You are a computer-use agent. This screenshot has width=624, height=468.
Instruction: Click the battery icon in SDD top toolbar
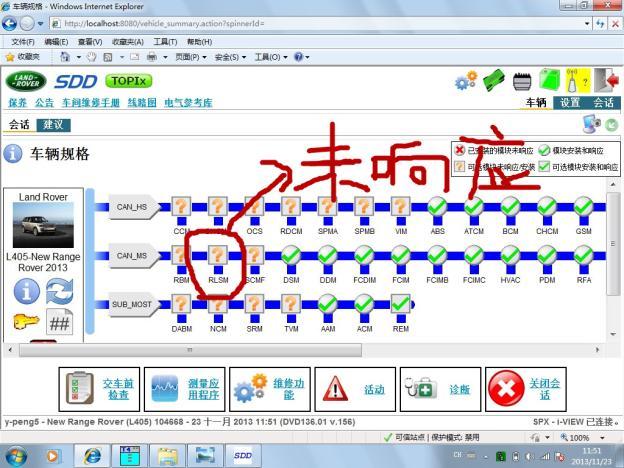tap(521, 80)
